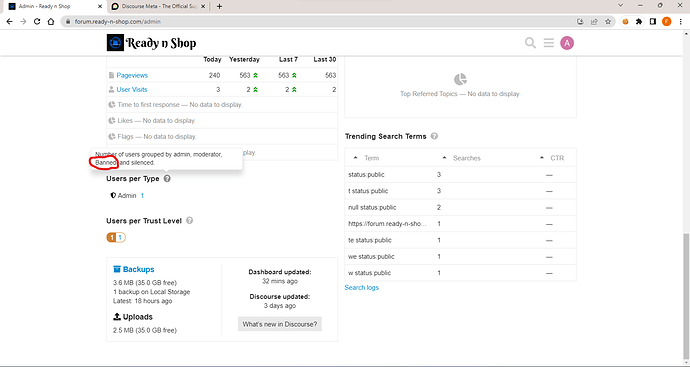The width and height of the screenshot is (690, 367).
Task: Click the Uploads heading
Action: [x=133, y=317]
